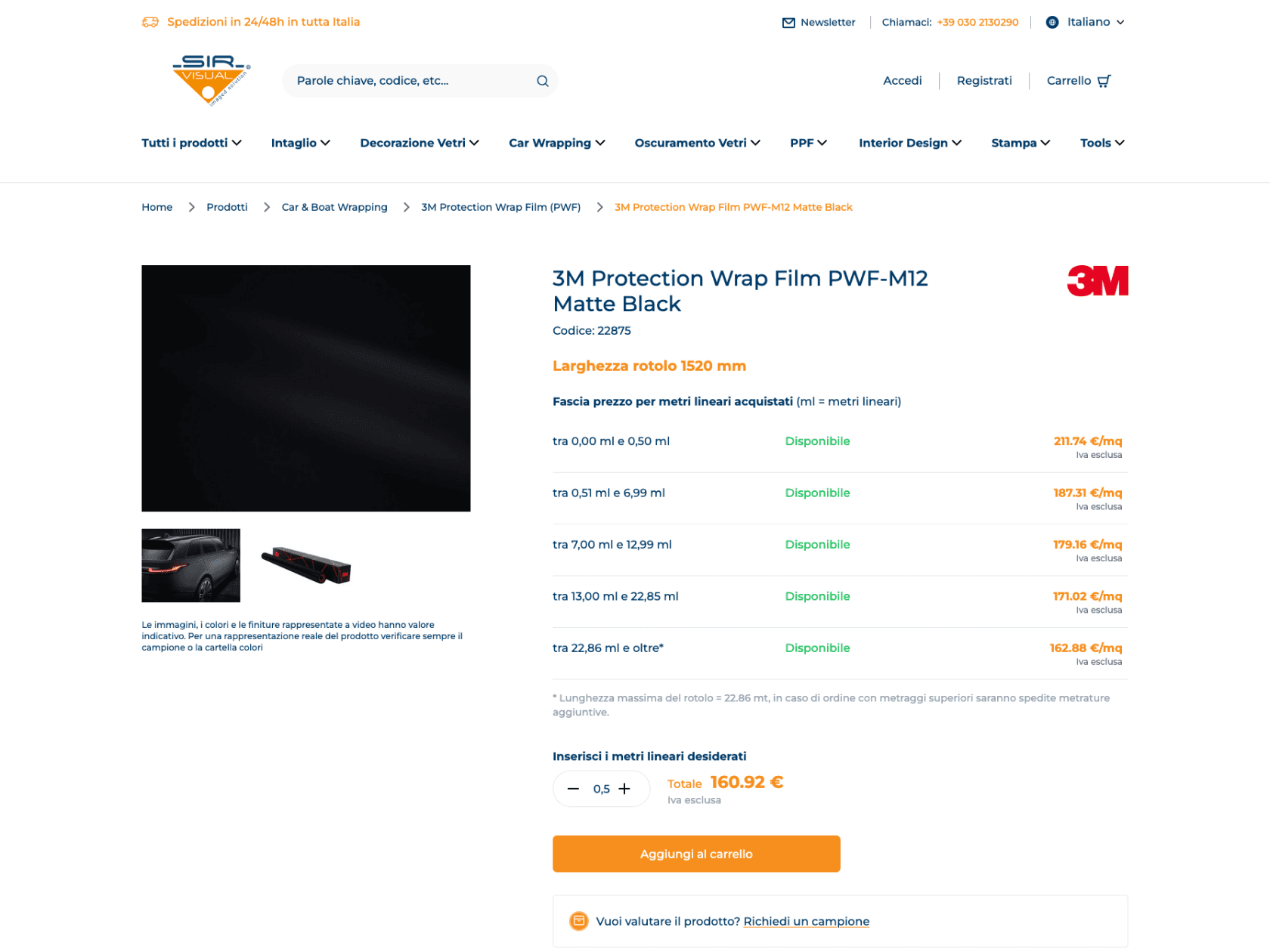Select the film roll thumbnail

click(306, 565)
